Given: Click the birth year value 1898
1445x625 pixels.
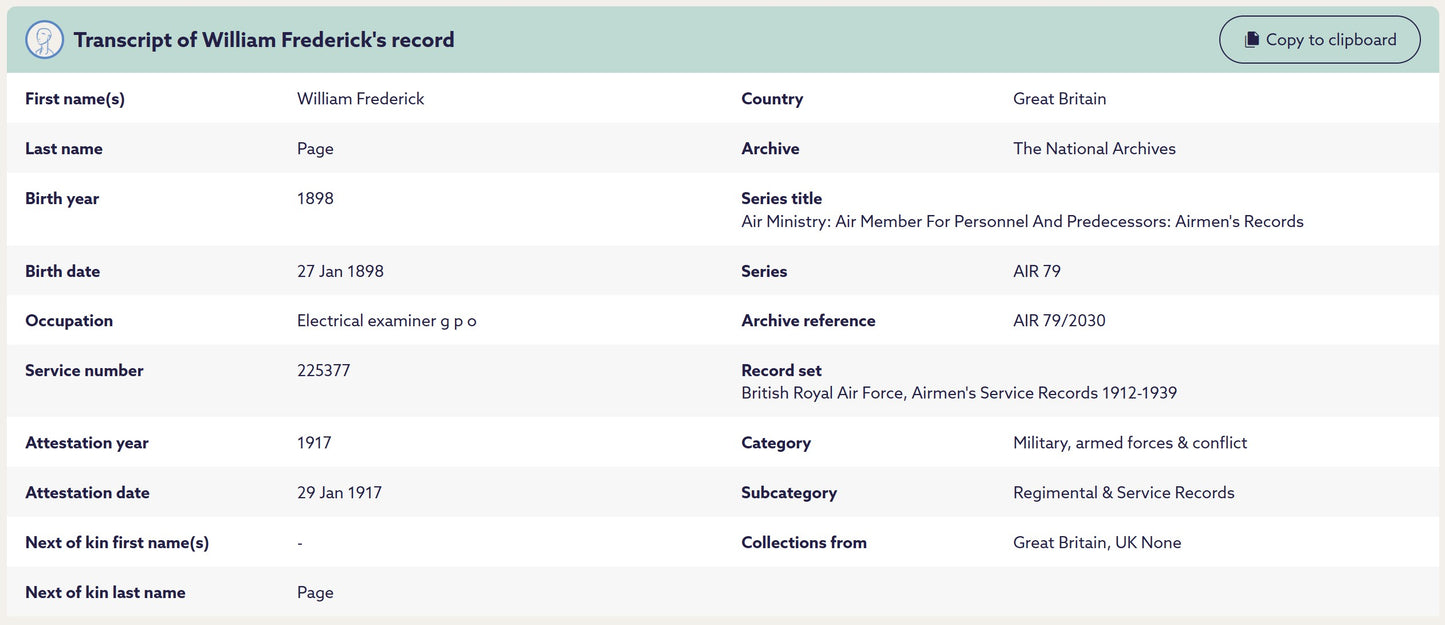Looking at the screenshot, I should coord(315,199).
